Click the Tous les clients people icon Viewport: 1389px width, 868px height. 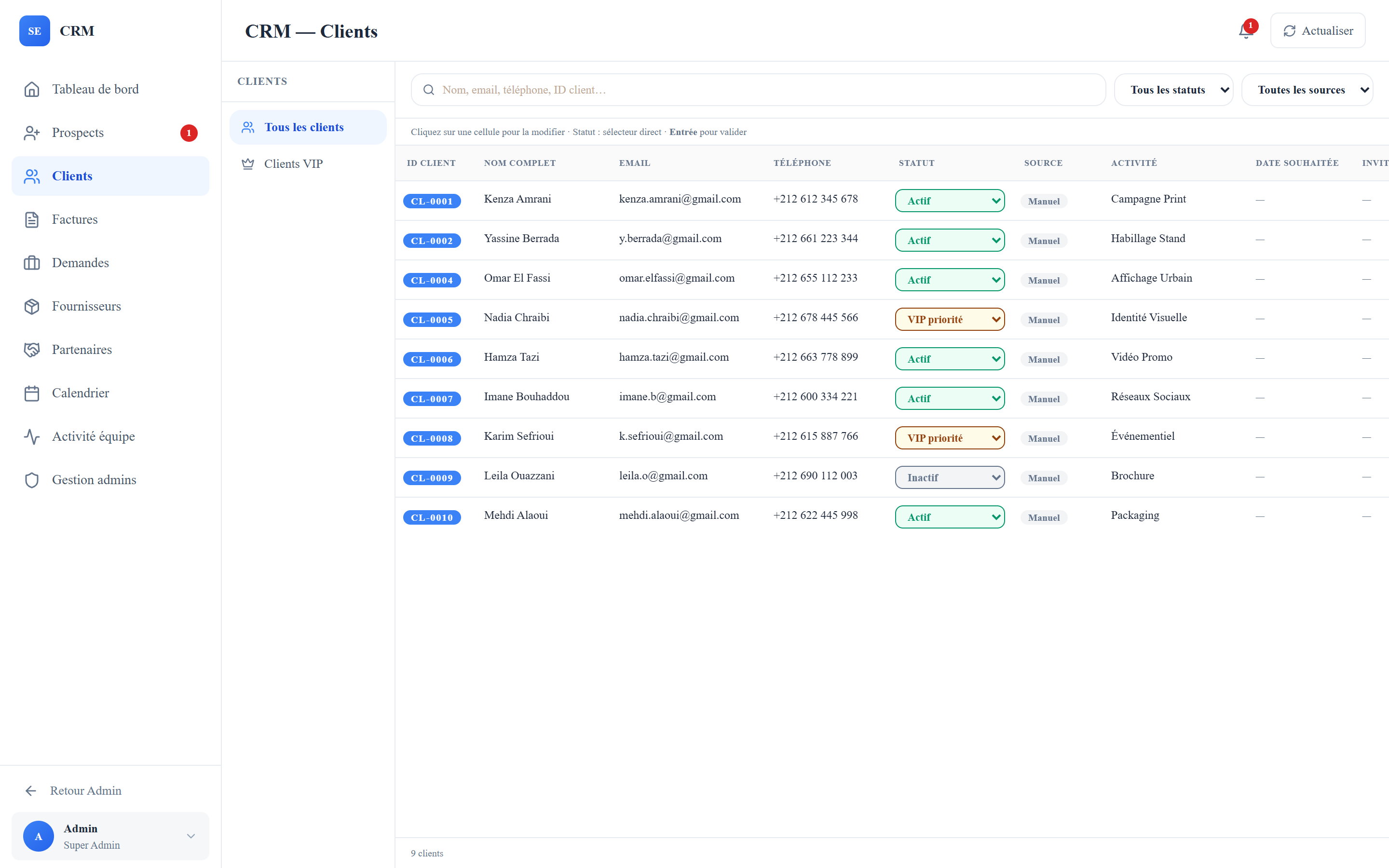coord(248,127)
